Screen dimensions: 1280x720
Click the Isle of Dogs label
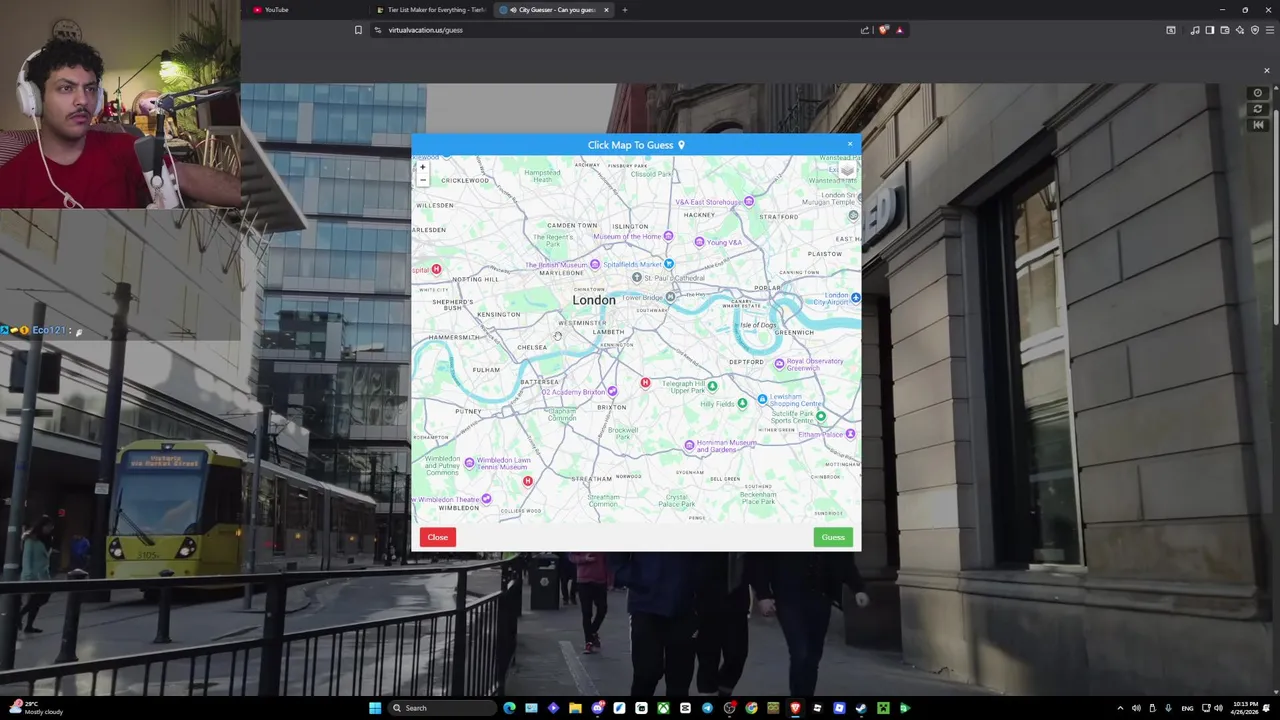(757, 325)
